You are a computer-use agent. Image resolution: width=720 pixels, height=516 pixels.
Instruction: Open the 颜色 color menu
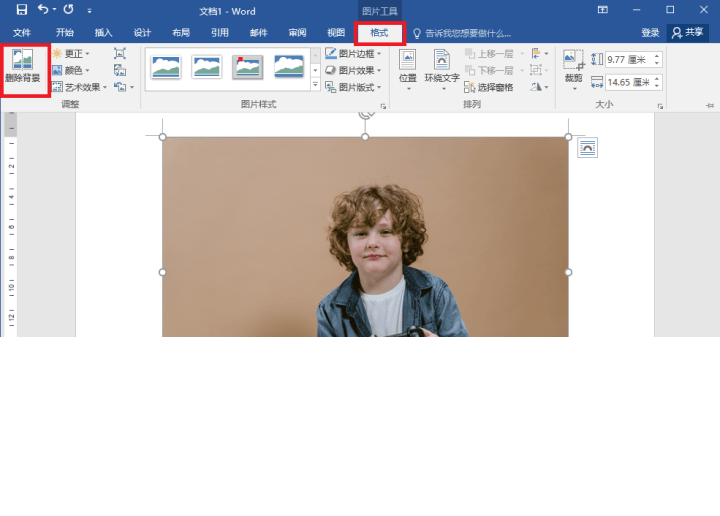[71, 70]
